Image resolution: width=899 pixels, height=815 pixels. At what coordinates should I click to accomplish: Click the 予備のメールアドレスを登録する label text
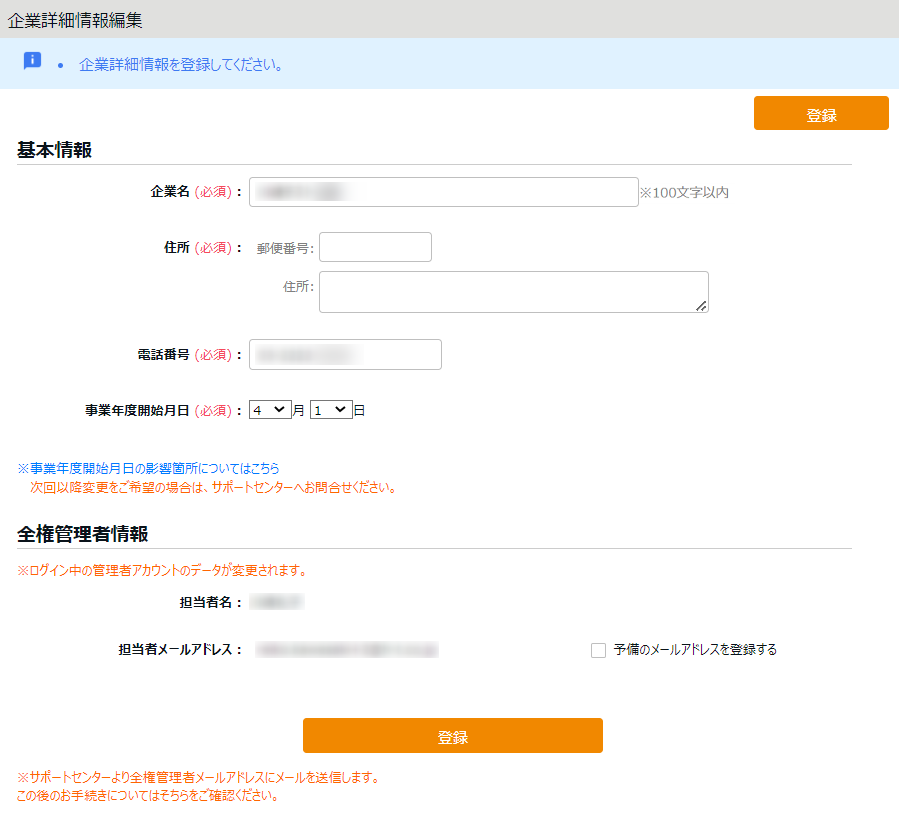point(695,650)
